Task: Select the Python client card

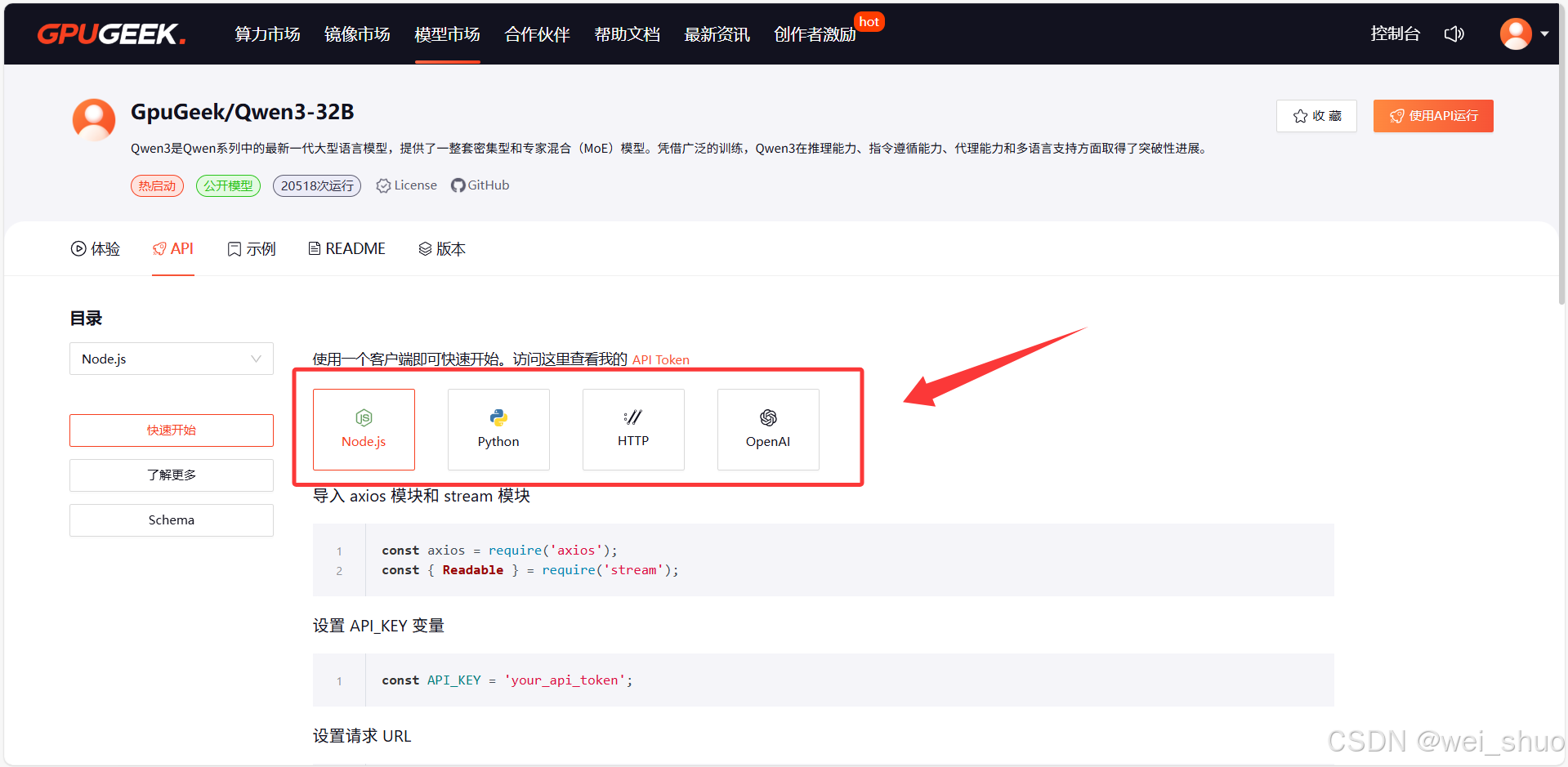Action: pyautogui.click(x=498, y=430)
